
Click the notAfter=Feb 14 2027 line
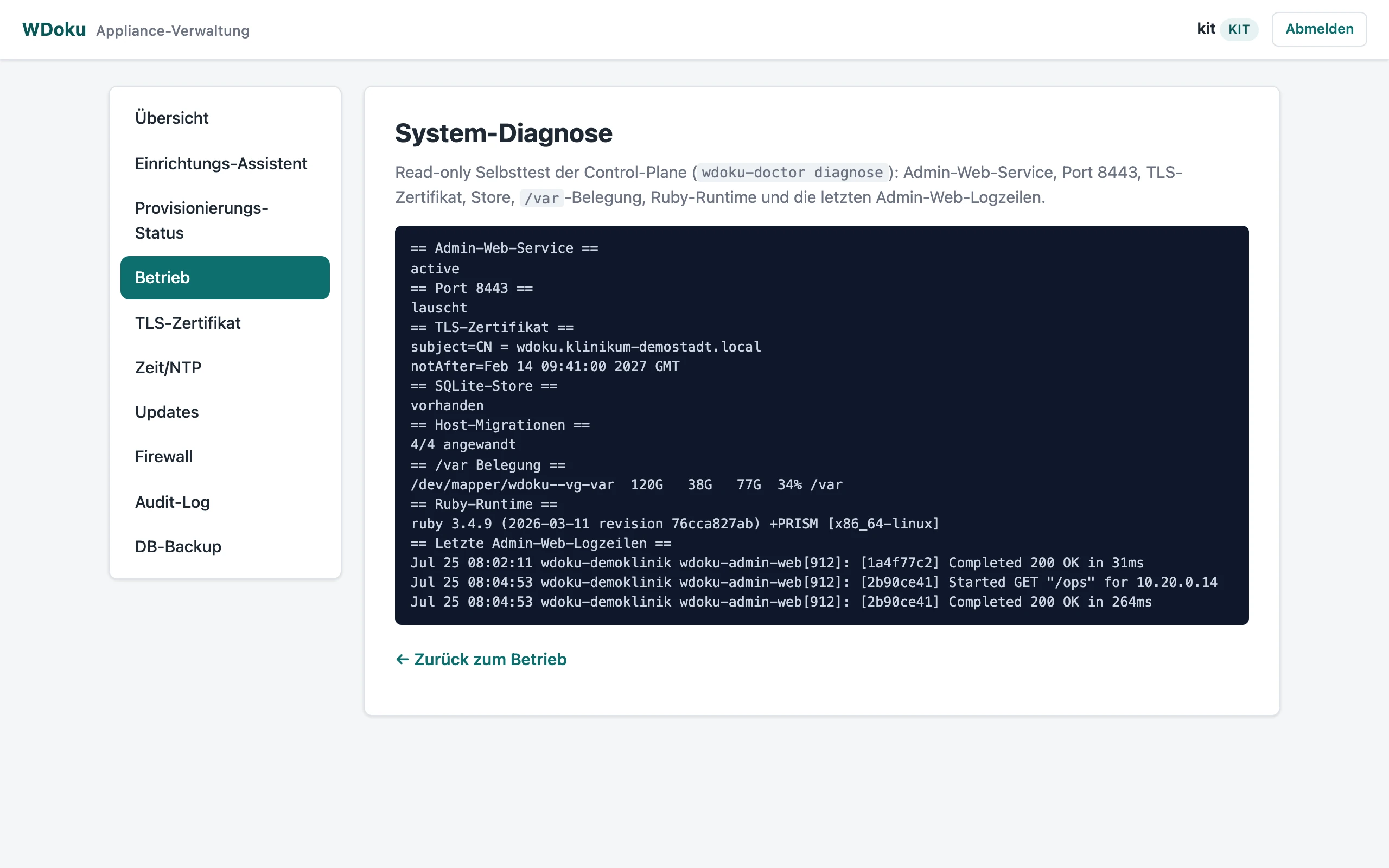545,366
